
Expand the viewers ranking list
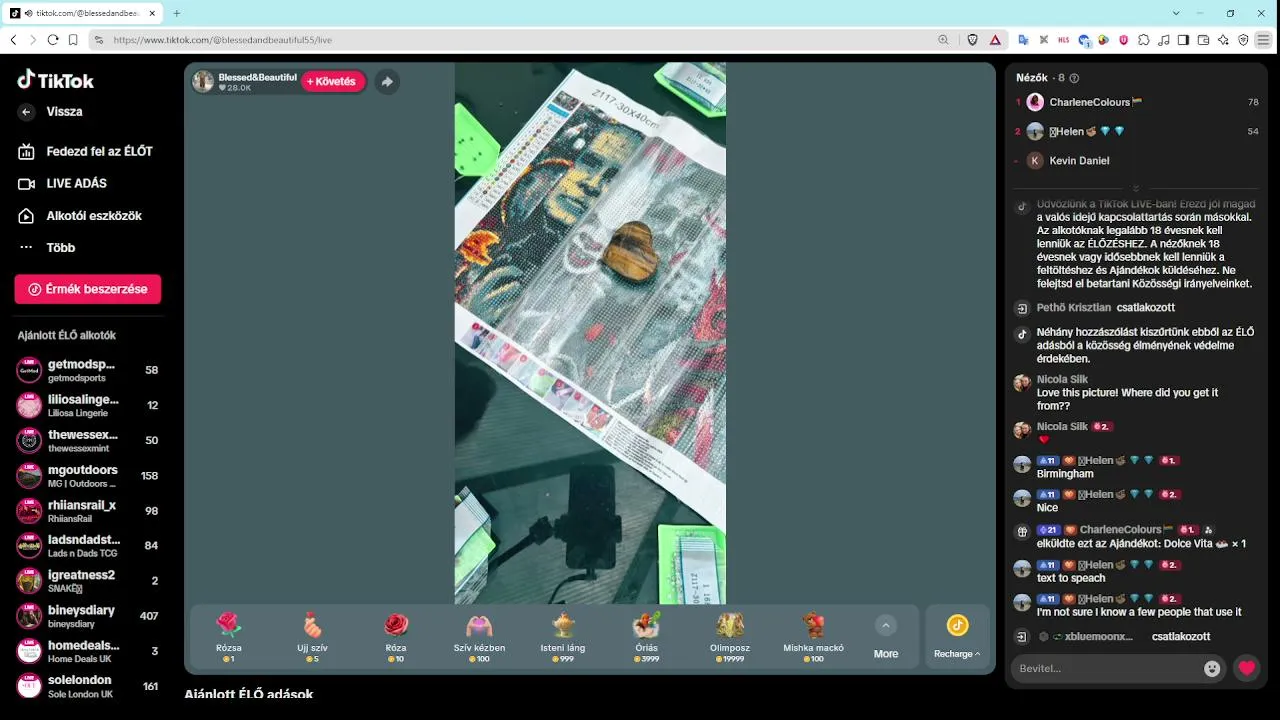pyautogui.click(x=1136, y=188)
